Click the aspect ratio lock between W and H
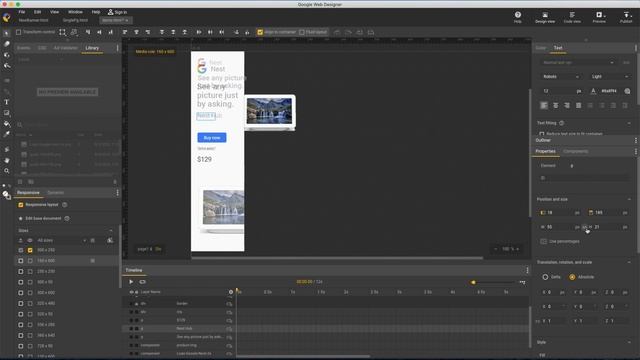Screen dimensions: 640x360 coord(585,227)
